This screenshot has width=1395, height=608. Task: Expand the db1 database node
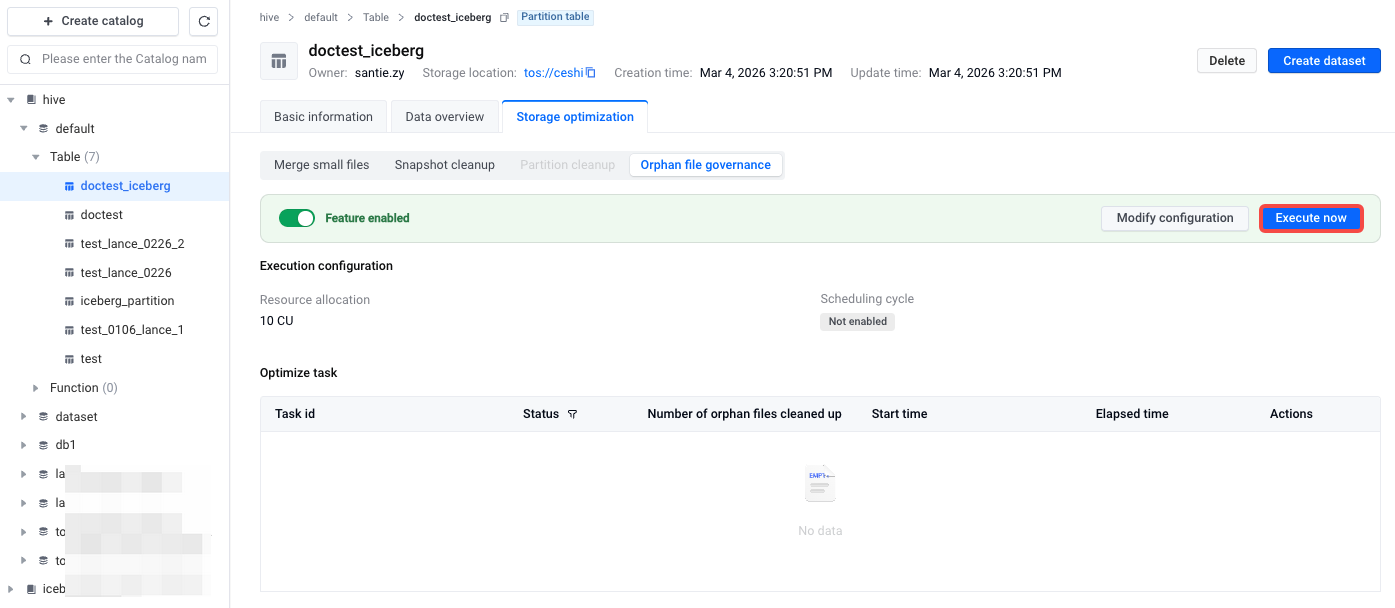(24, 445)
